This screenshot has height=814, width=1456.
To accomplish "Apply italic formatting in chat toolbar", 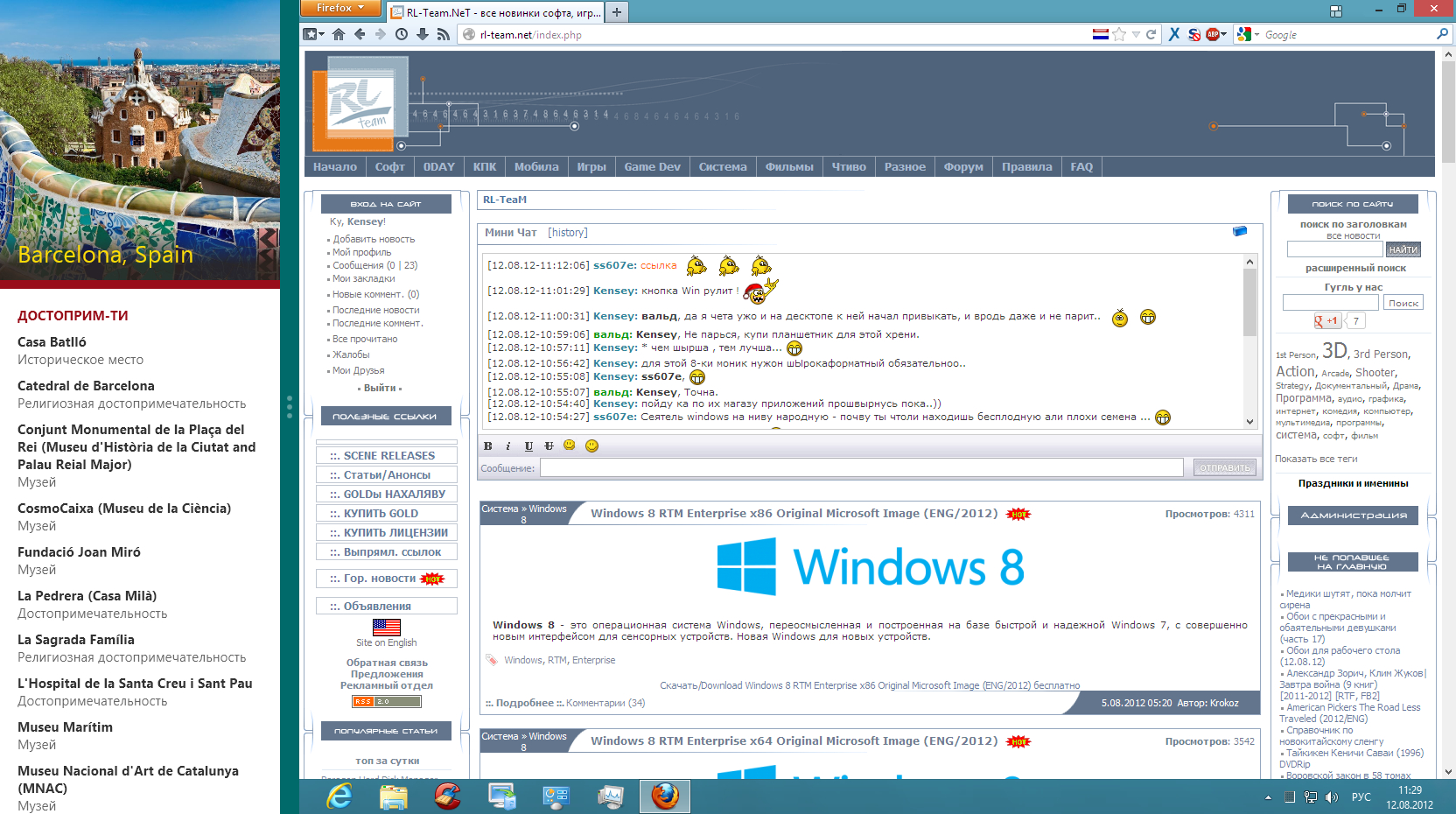I will click(x=507, y=446).
